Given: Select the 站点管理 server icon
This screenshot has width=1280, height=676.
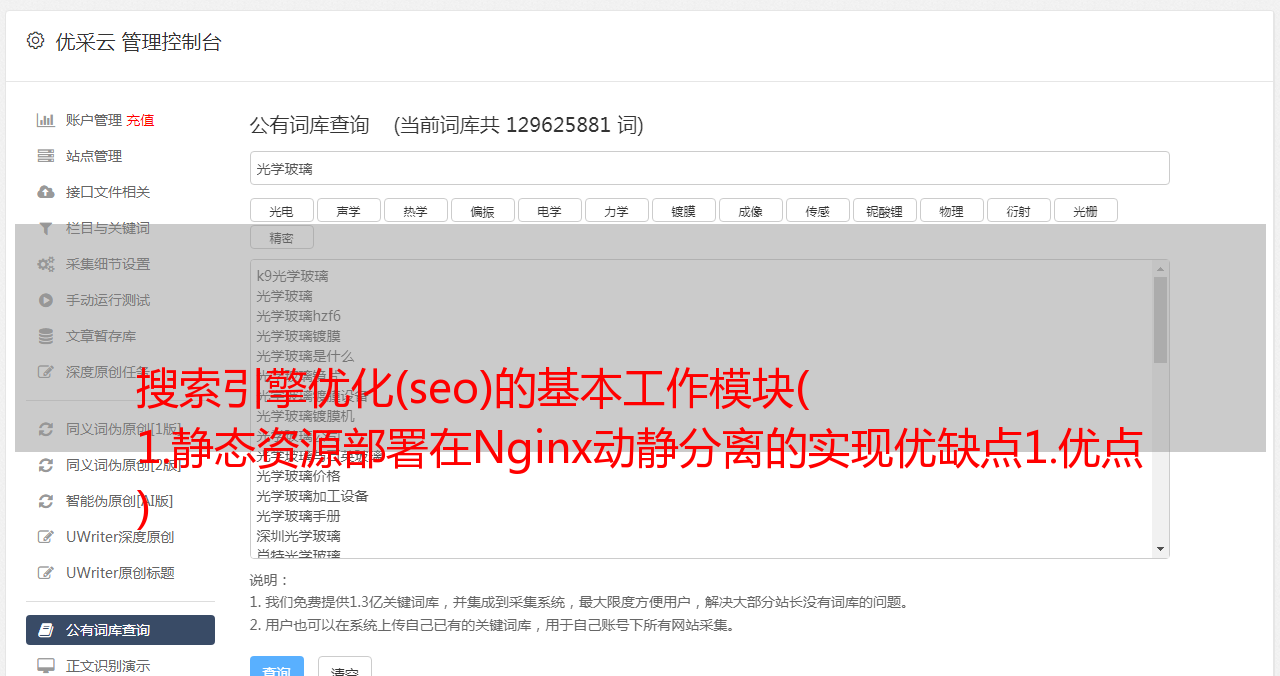Looking at the screenshot, I should [x=45, y=156].
